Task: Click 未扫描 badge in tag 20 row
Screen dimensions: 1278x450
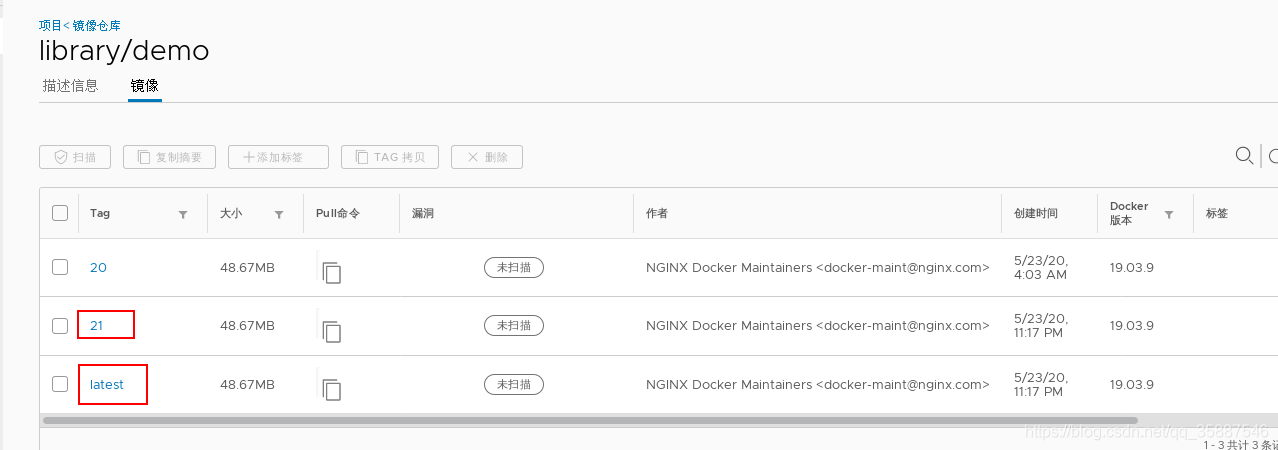Action: tap(514, 267)
